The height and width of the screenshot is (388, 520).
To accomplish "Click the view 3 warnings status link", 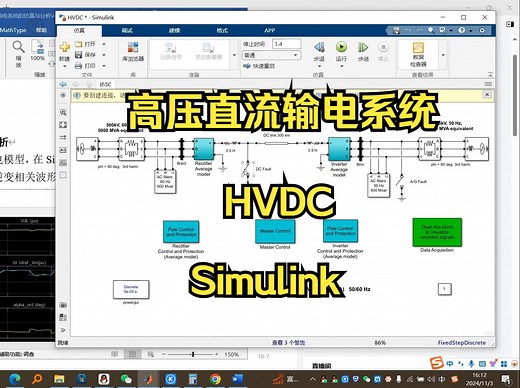I will (x=288, y=342).
